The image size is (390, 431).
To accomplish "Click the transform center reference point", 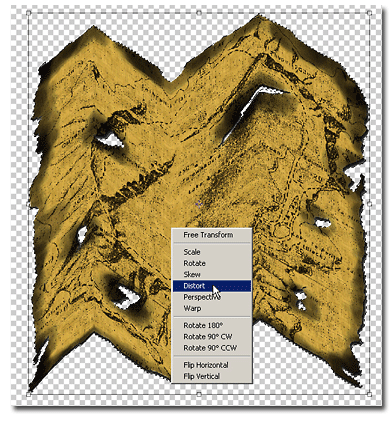I will coord(199,204).
